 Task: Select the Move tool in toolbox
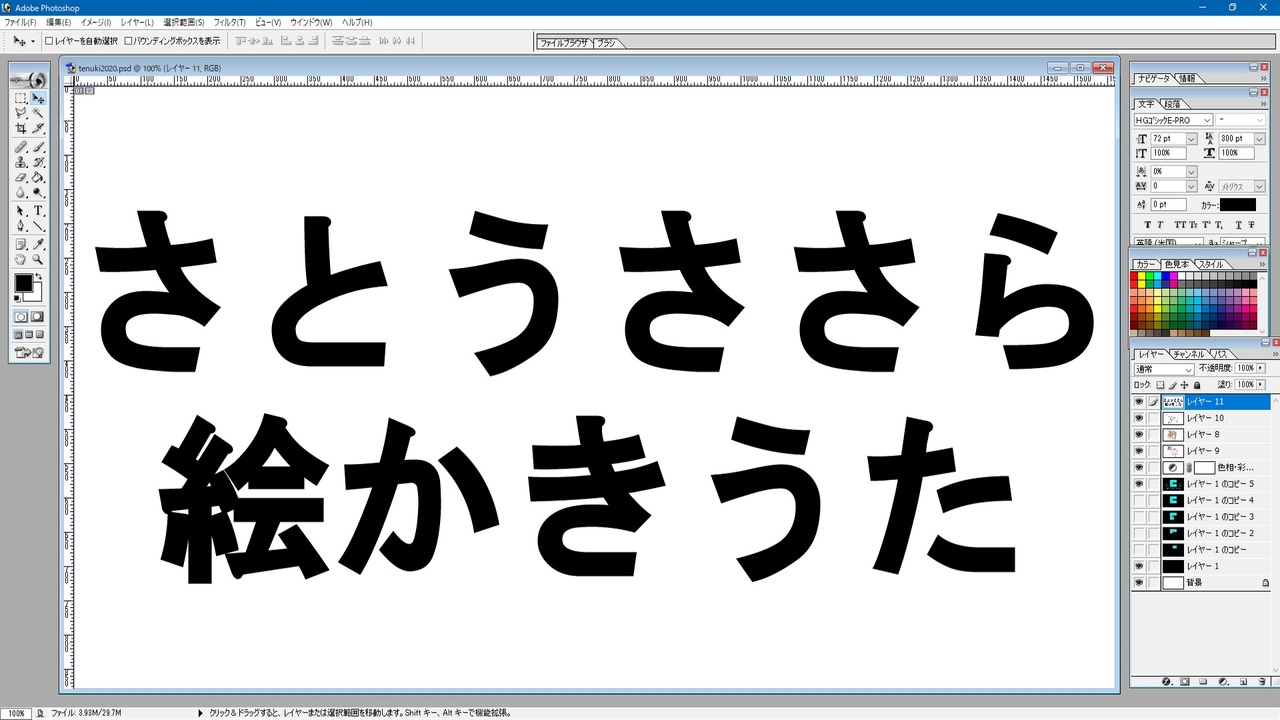[38, 98]
